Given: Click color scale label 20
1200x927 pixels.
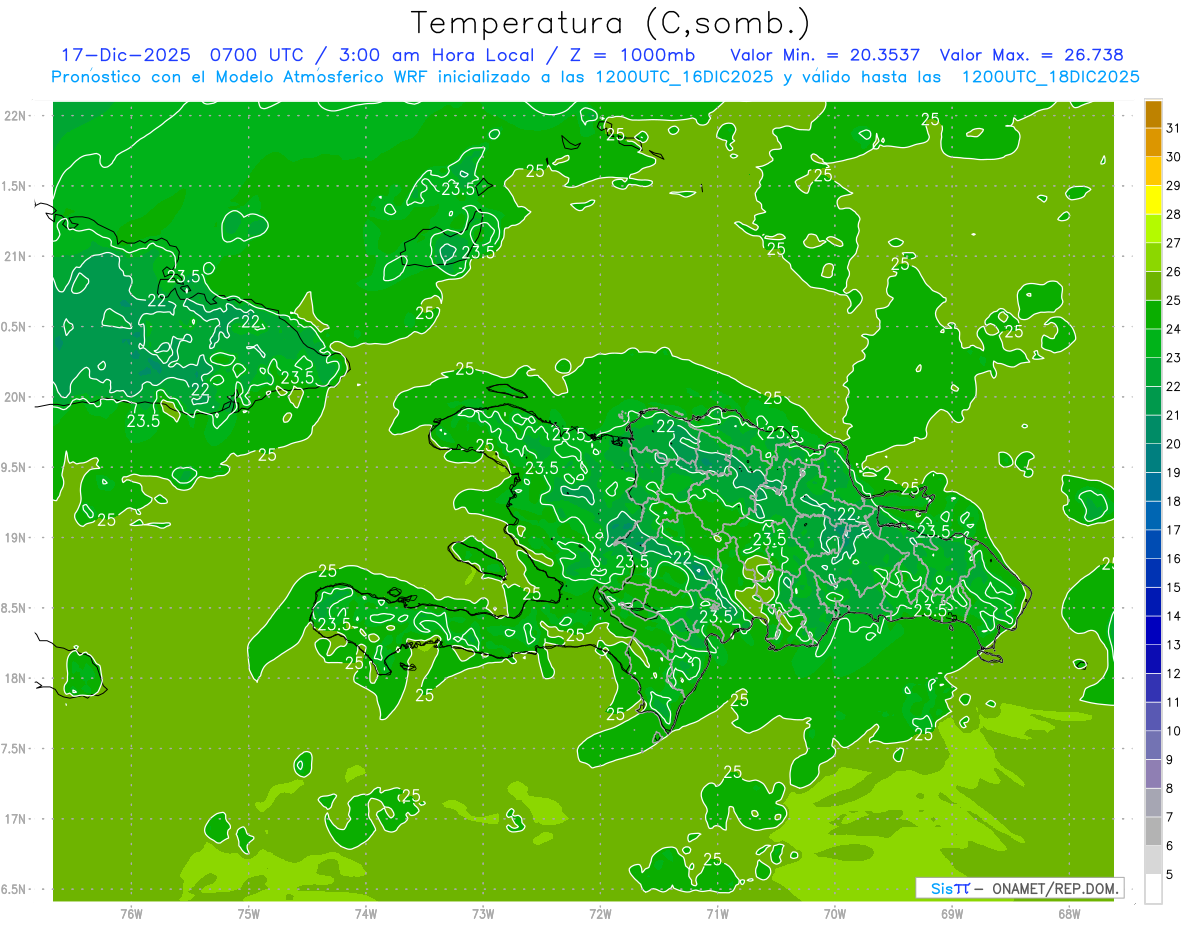Looking at the screenshot, I should pyautogui.click(x=1173, y=444).
